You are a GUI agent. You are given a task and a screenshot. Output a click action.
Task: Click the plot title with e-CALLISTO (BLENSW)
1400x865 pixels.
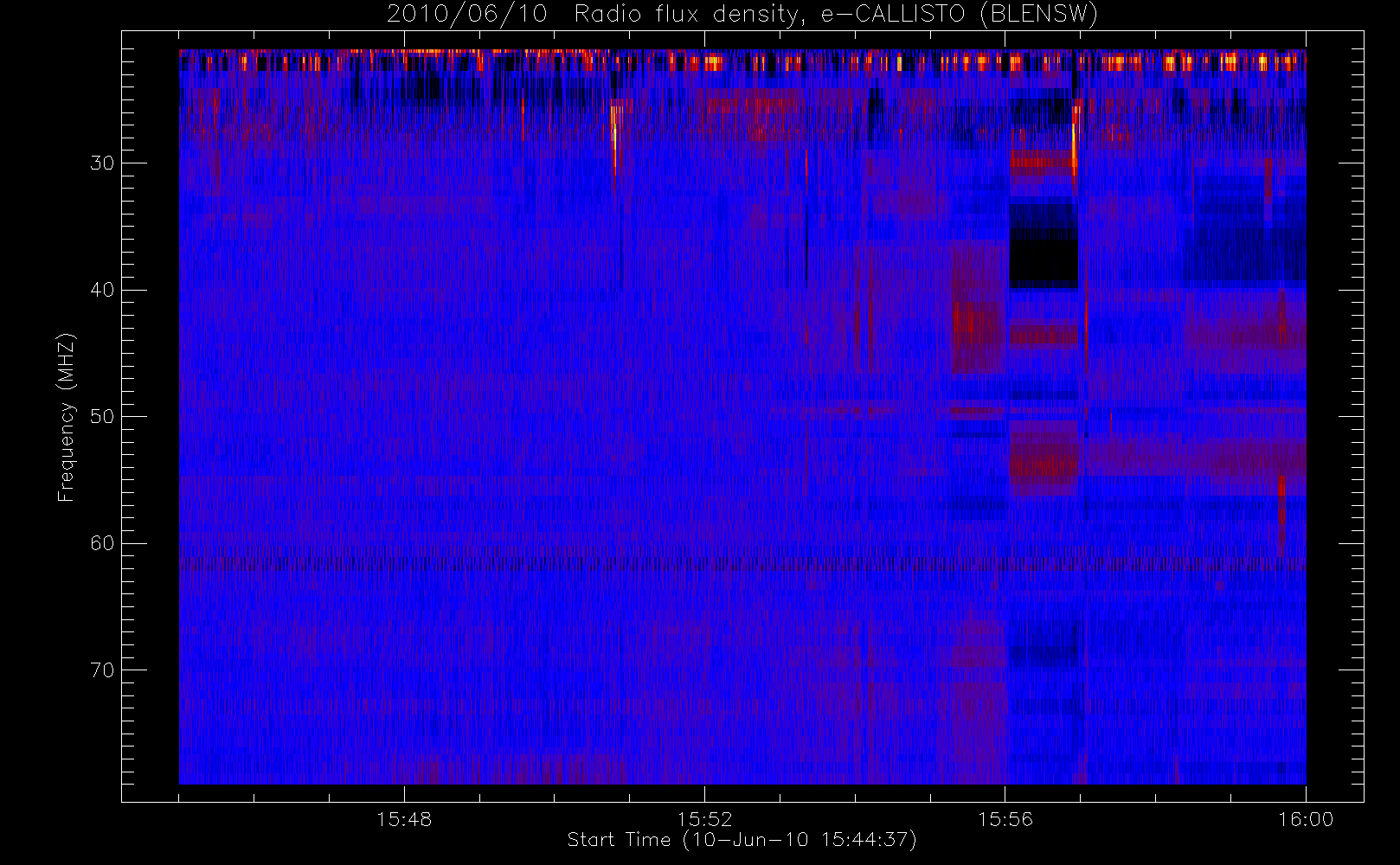tap(742, 14)
